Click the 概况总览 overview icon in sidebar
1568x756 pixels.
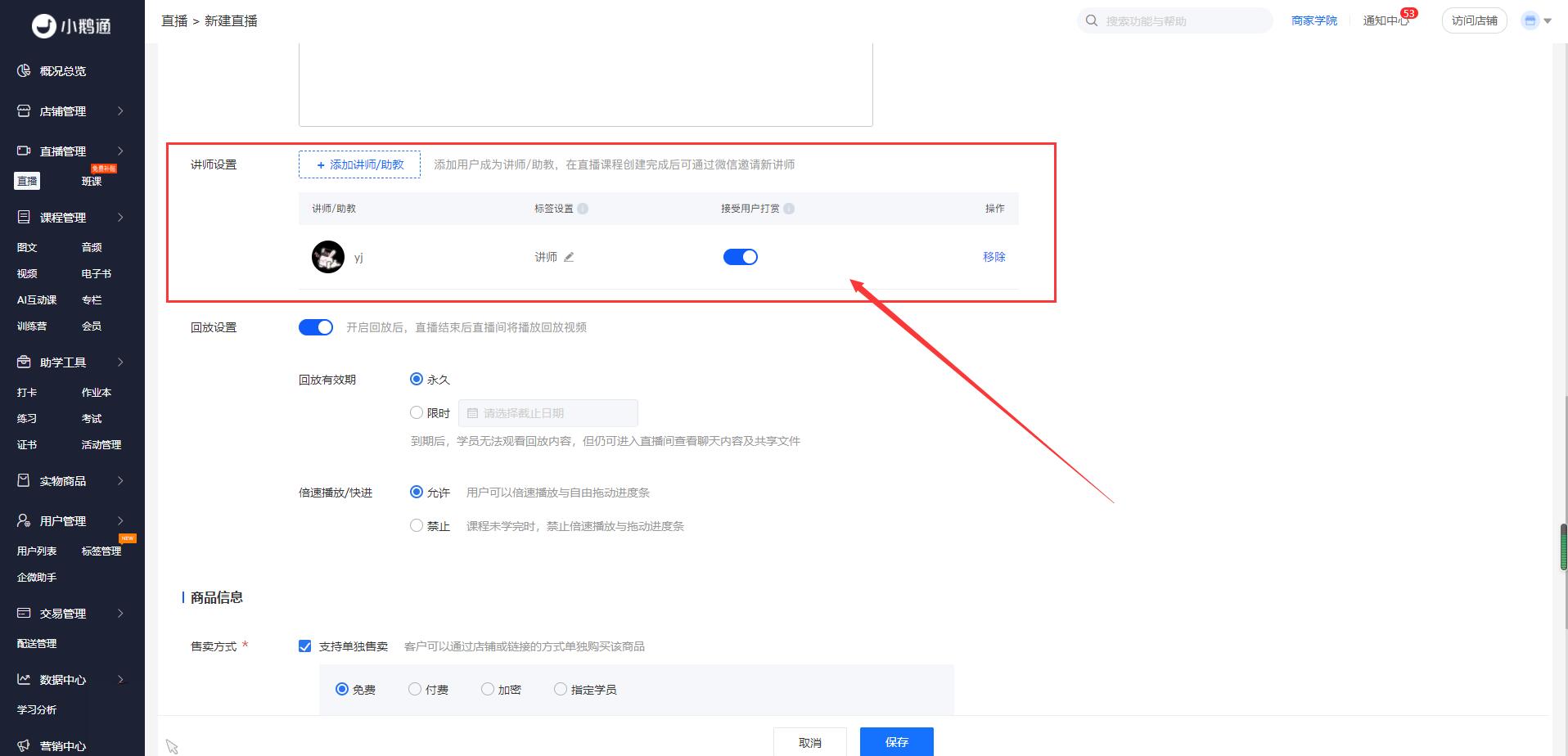24,71
